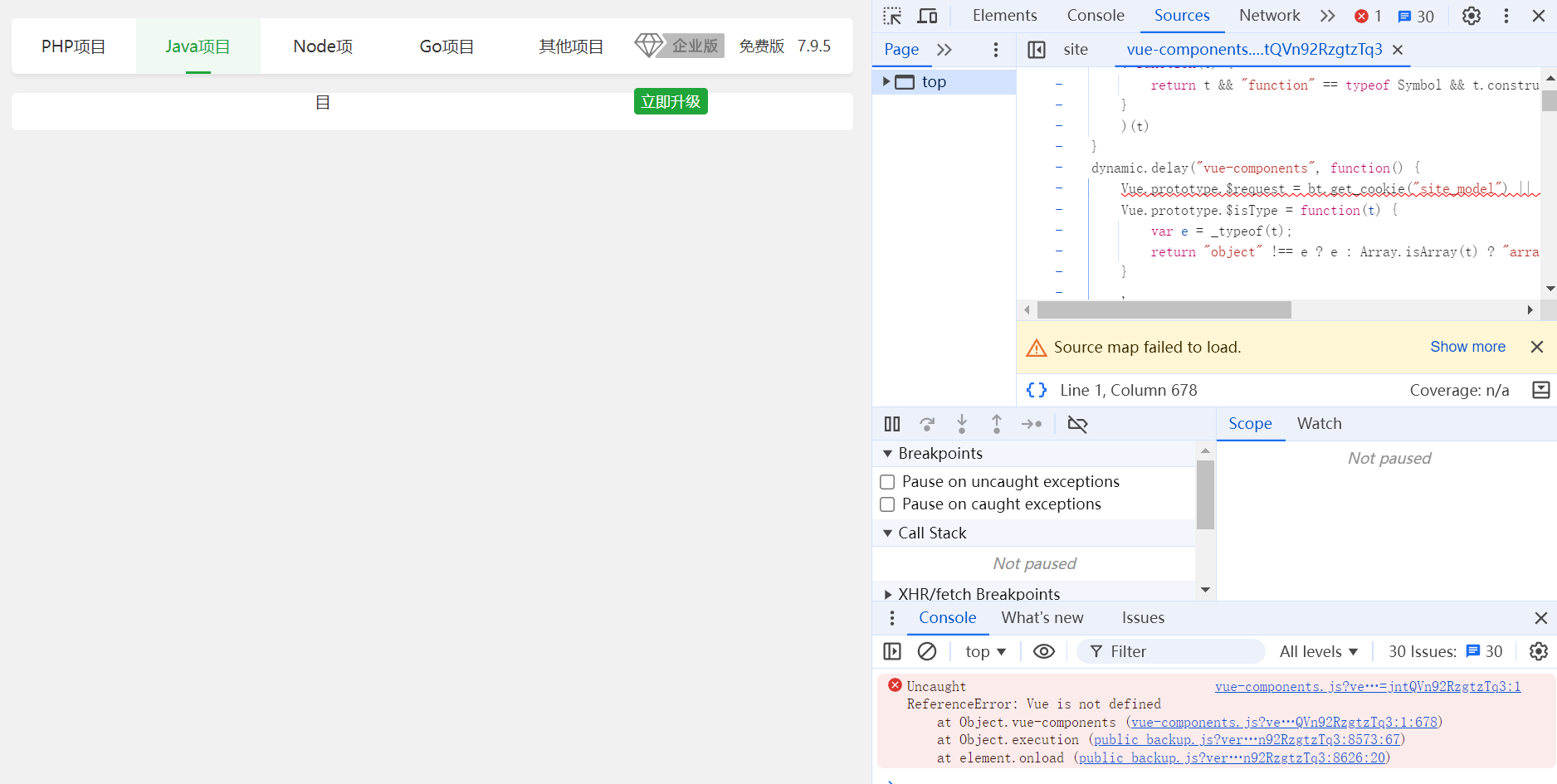Viewport: 1557px width, 784px height.
Task: Click the blue issues count badge in toolbar
Action: click(x=1416, y=17)
